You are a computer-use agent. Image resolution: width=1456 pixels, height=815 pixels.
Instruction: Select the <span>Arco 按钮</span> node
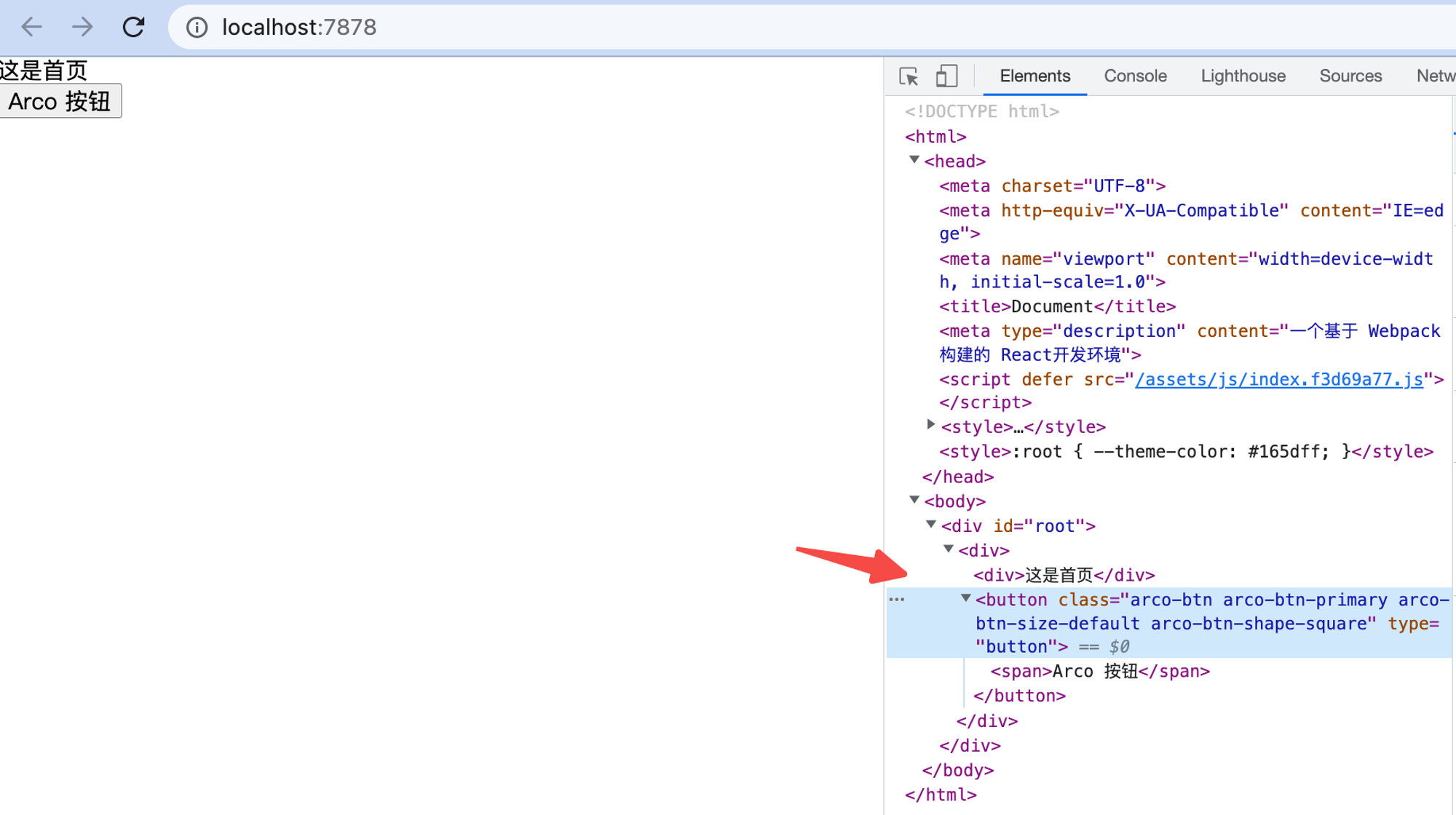pos(1099,671)
